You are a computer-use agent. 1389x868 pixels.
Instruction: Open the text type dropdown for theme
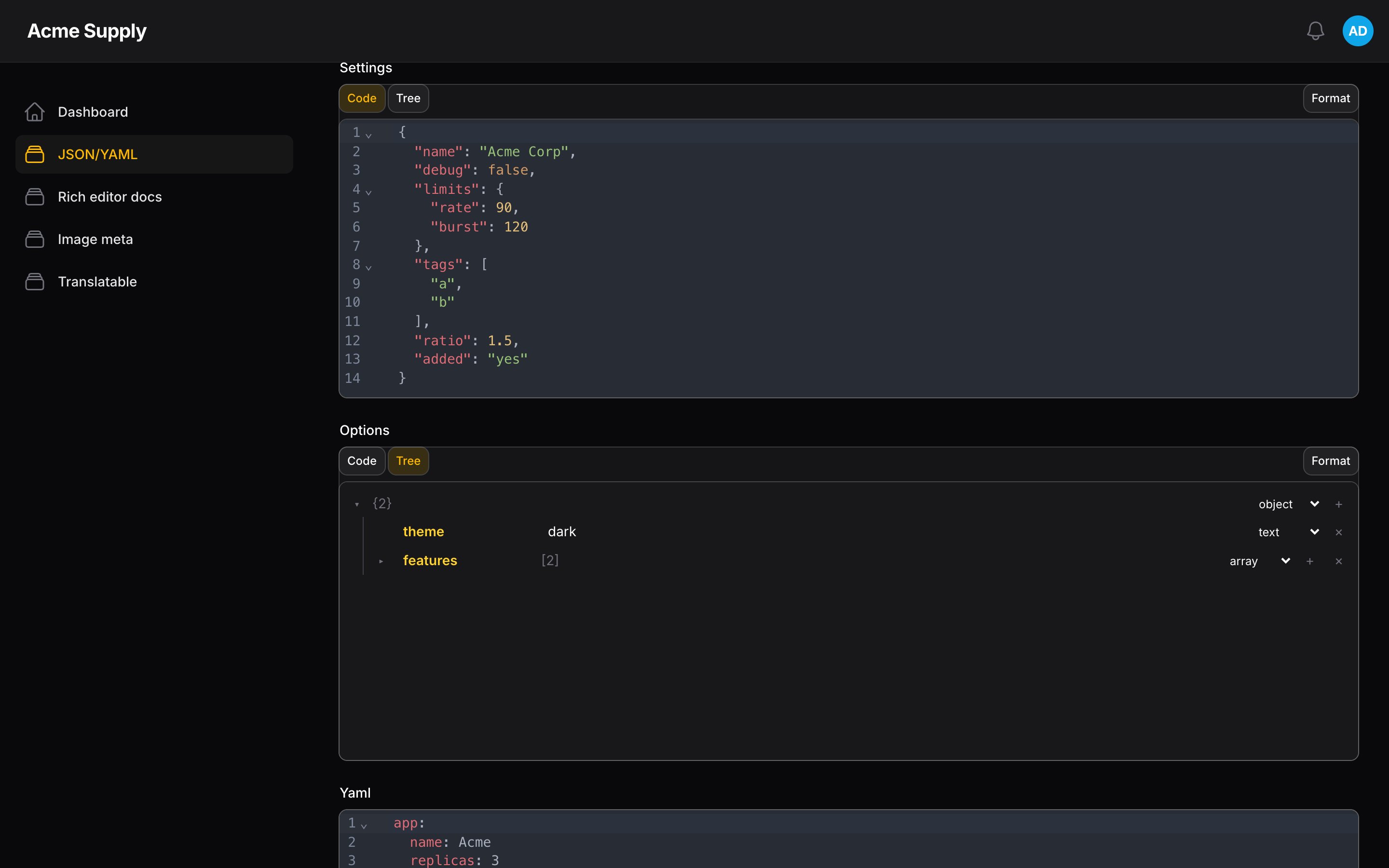(x=1289, y=532)
